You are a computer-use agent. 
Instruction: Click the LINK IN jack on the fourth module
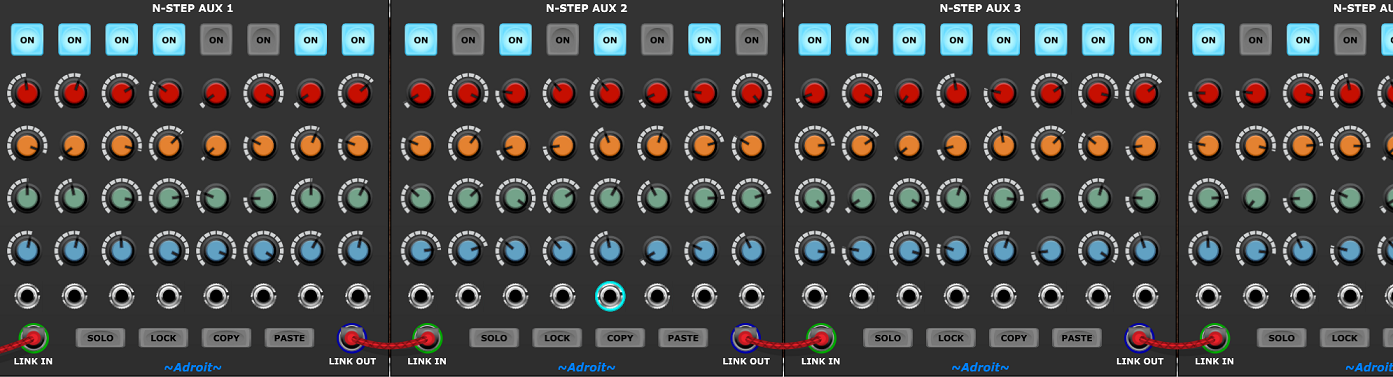(x=1214, y=338)
